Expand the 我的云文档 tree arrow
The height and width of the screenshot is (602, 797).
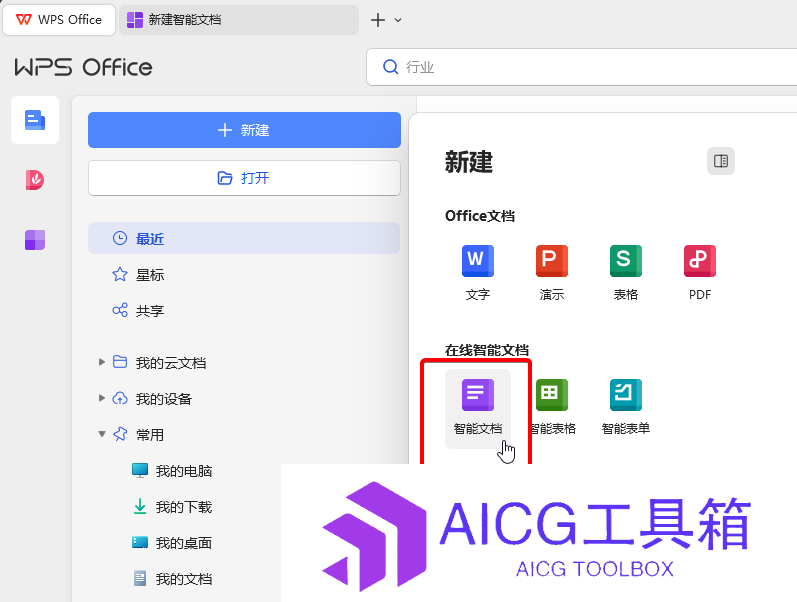point(102,362)
